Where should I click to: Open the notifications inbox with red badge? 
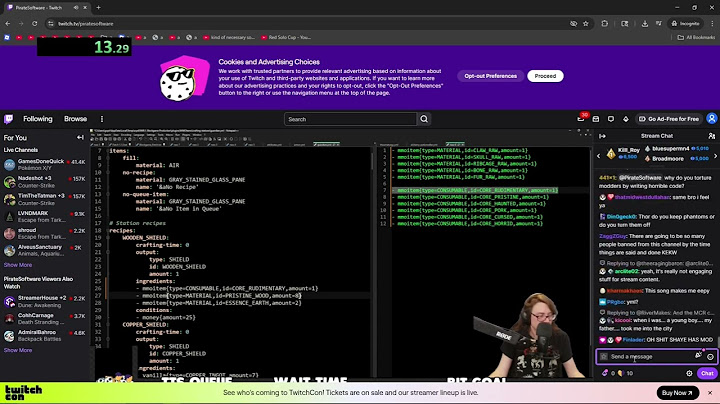click(x=581, y=118)
